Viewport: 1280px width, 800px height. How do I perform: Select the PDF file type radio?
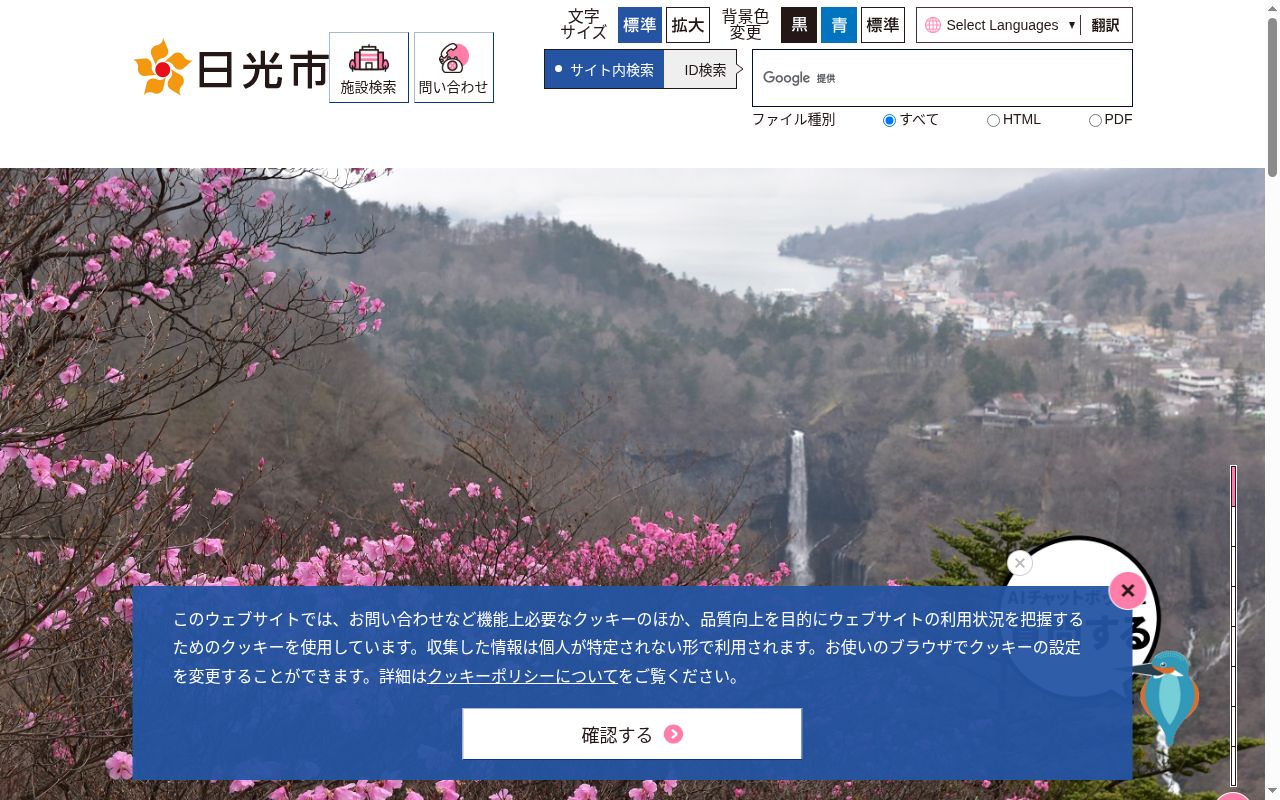pyautogui.click(x=1095, y=120)
